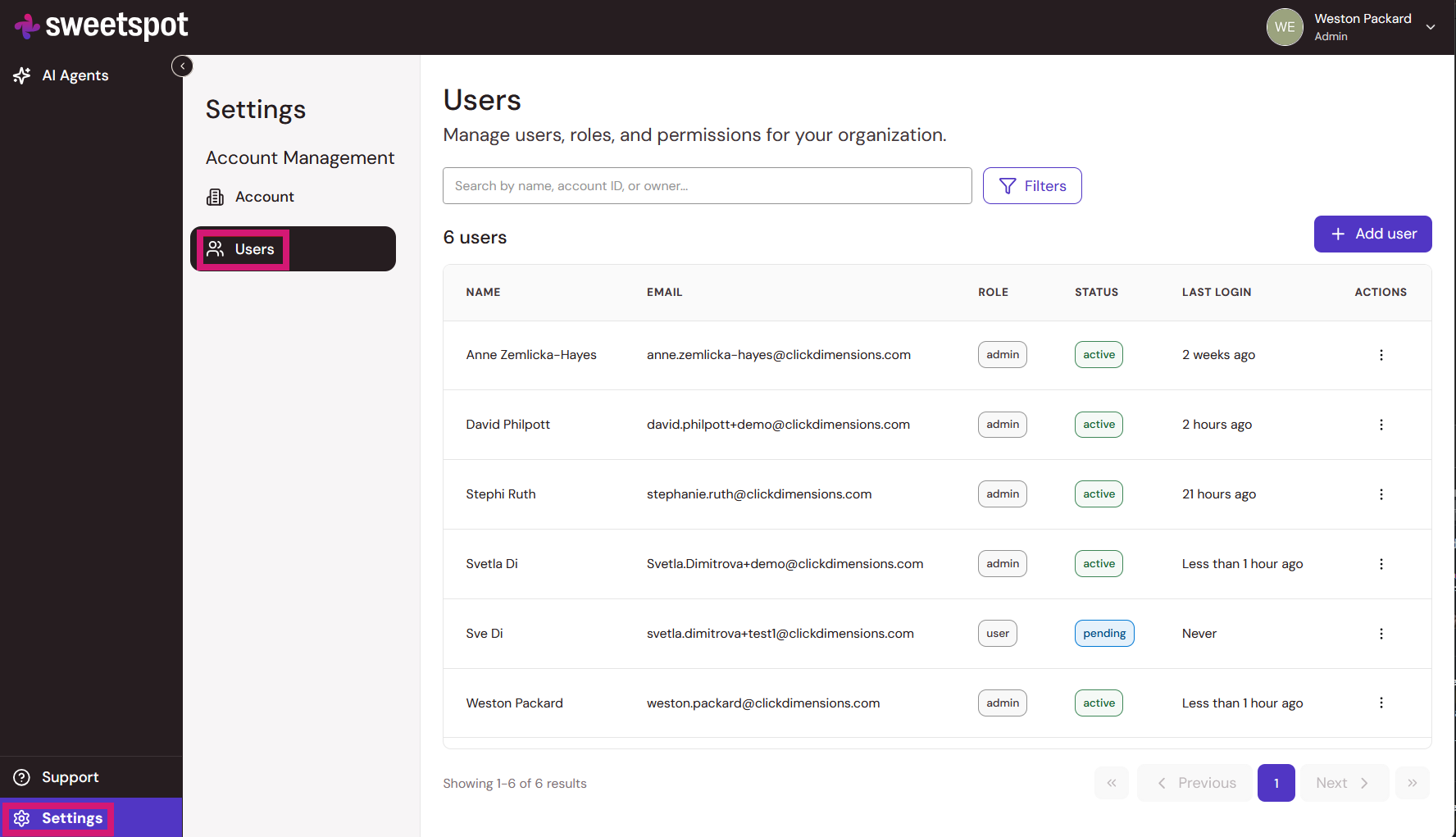This screenshot has height=837, width=1456.
Task: Click the Previous page button
Action: tap(1195, 783)
